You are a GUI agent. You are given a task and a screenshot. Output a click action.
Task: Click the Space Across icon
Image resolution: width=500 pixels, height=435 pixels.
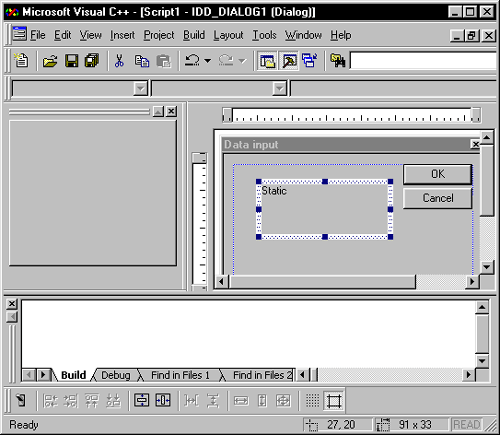[x=192, y=401]
